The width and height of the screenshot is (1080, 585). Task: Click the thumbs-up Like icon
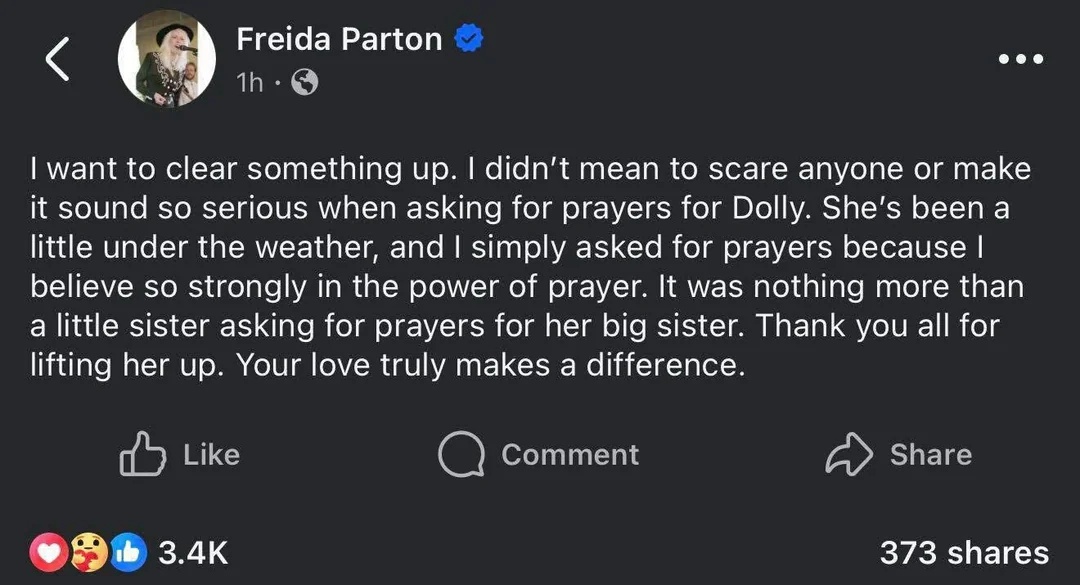(139, 454)
